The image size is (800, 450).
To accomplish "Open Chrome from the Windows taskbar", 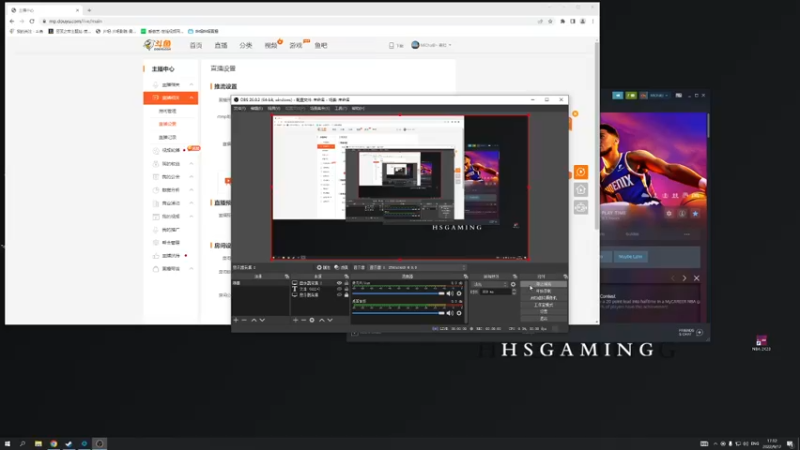I will point(54,444).
